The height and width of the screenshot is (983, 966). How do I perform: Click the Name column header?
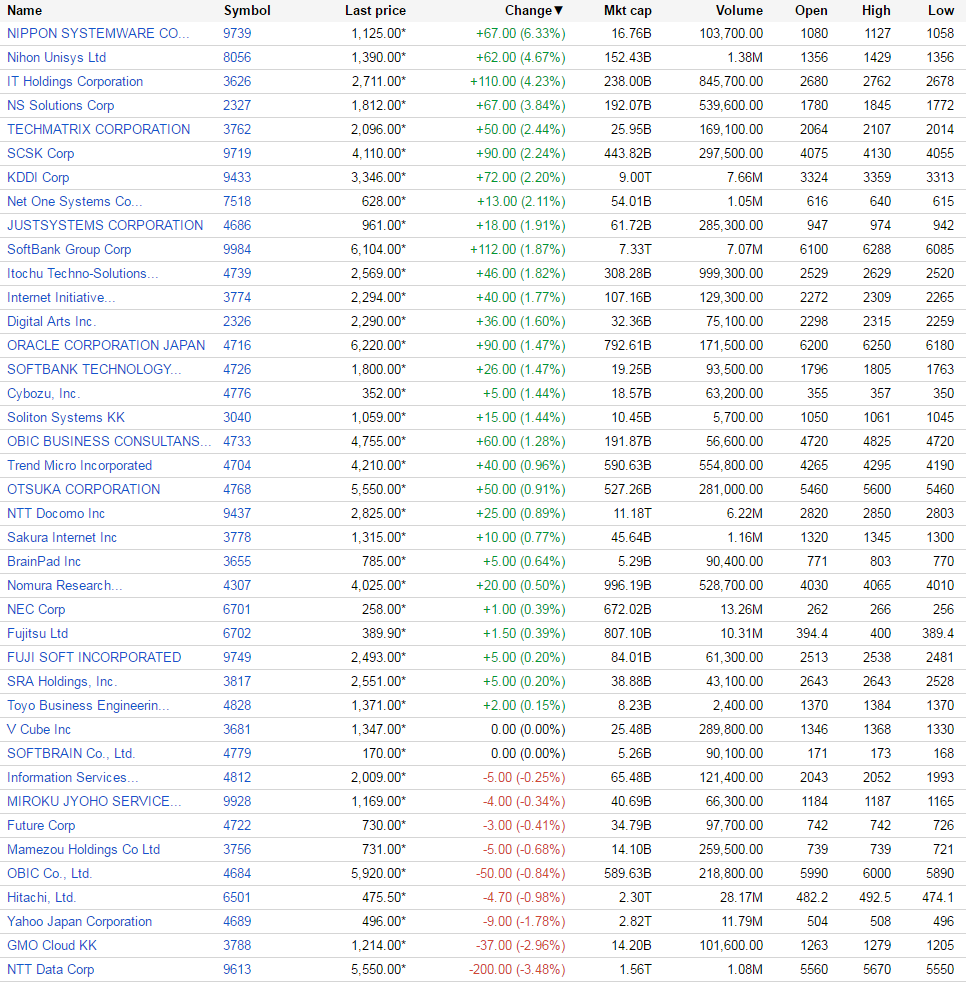(x=24, y=11)
